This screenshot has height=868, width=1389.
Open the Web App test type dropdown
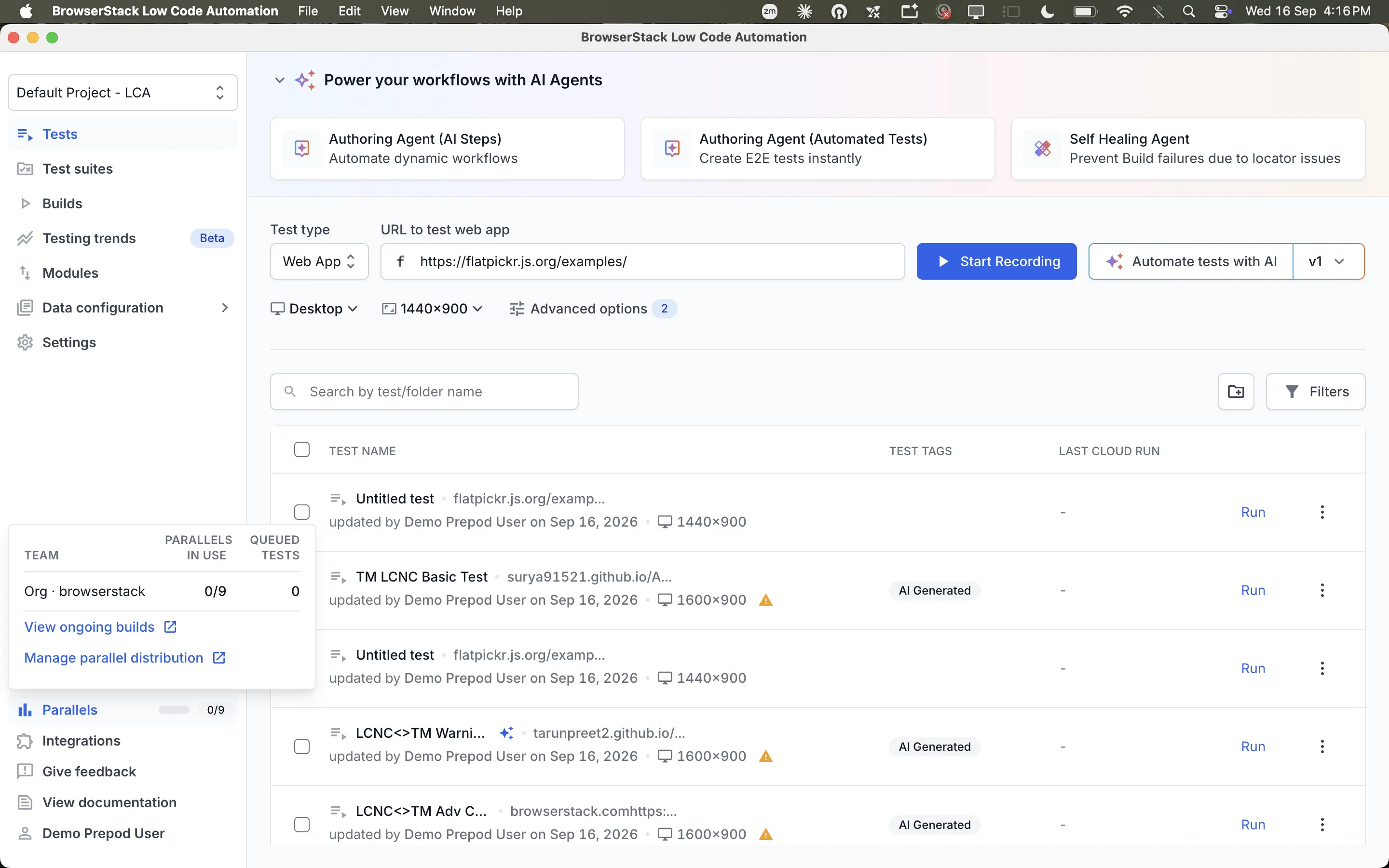(319, 261)
